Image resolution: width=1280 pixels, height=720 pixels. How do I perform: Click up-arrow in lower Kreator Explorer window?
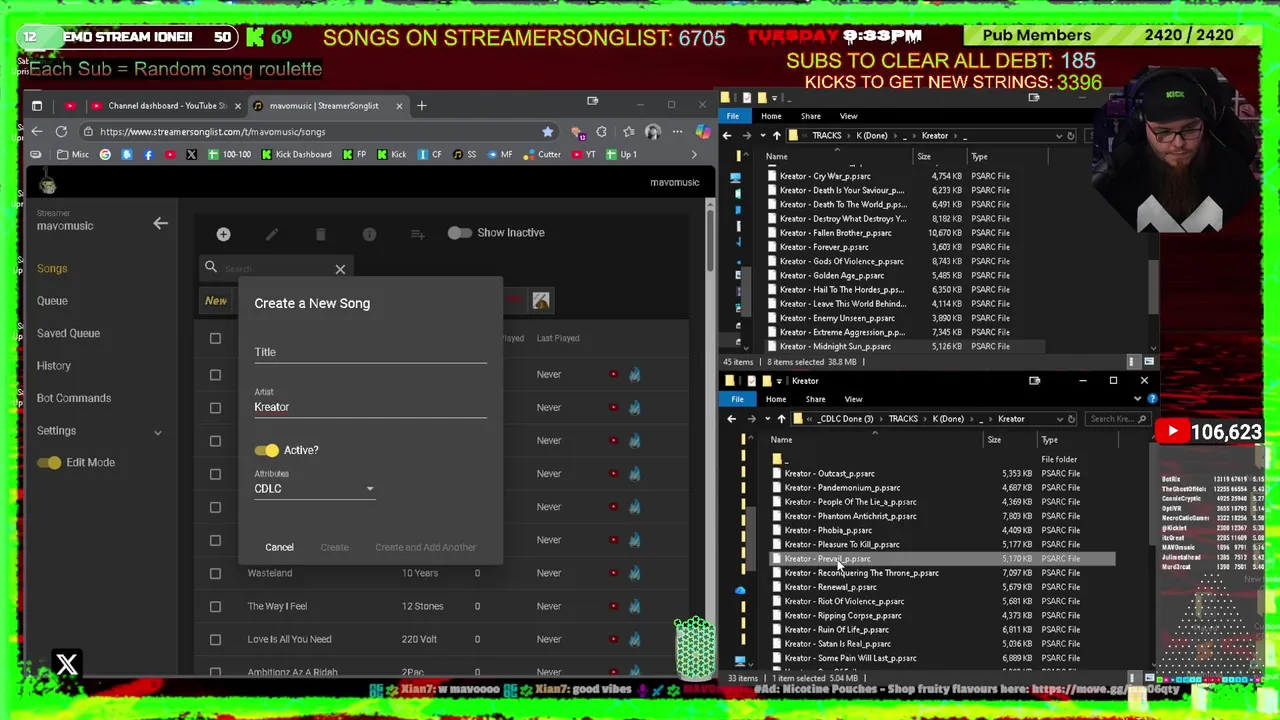pos(781,419)
